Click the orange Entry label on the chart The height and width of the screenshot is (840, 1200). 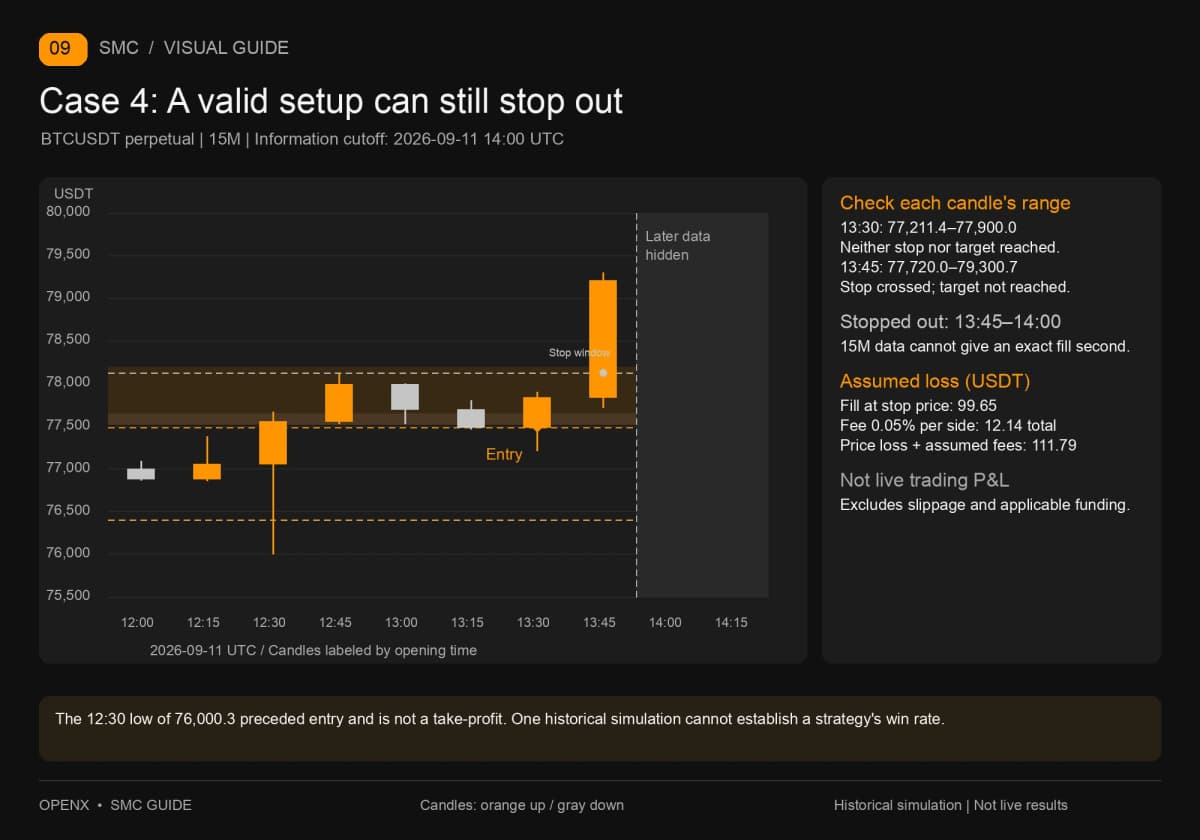[x=504, y=455]
